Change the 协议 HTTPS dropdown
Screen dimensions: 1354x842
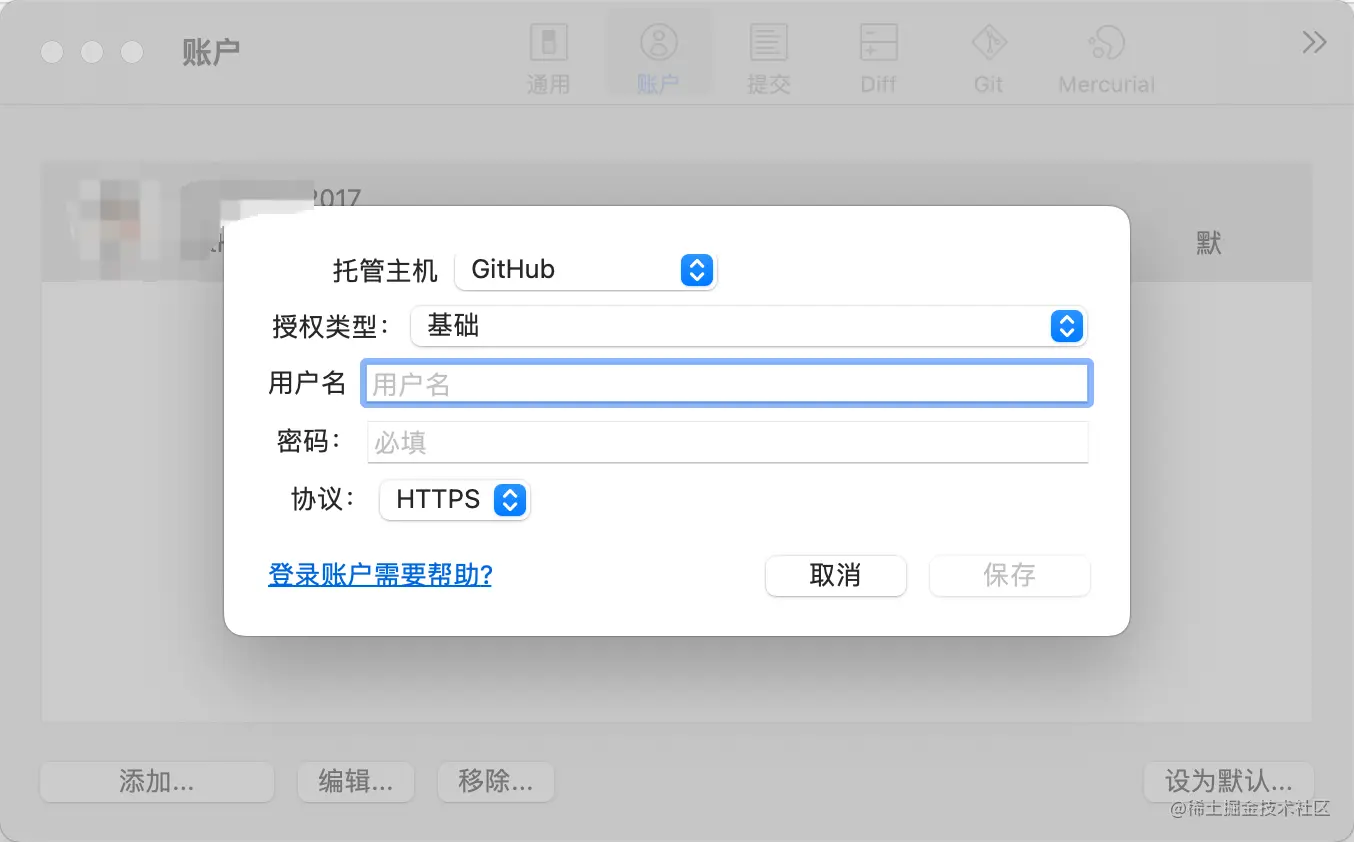tap(455, 499)
